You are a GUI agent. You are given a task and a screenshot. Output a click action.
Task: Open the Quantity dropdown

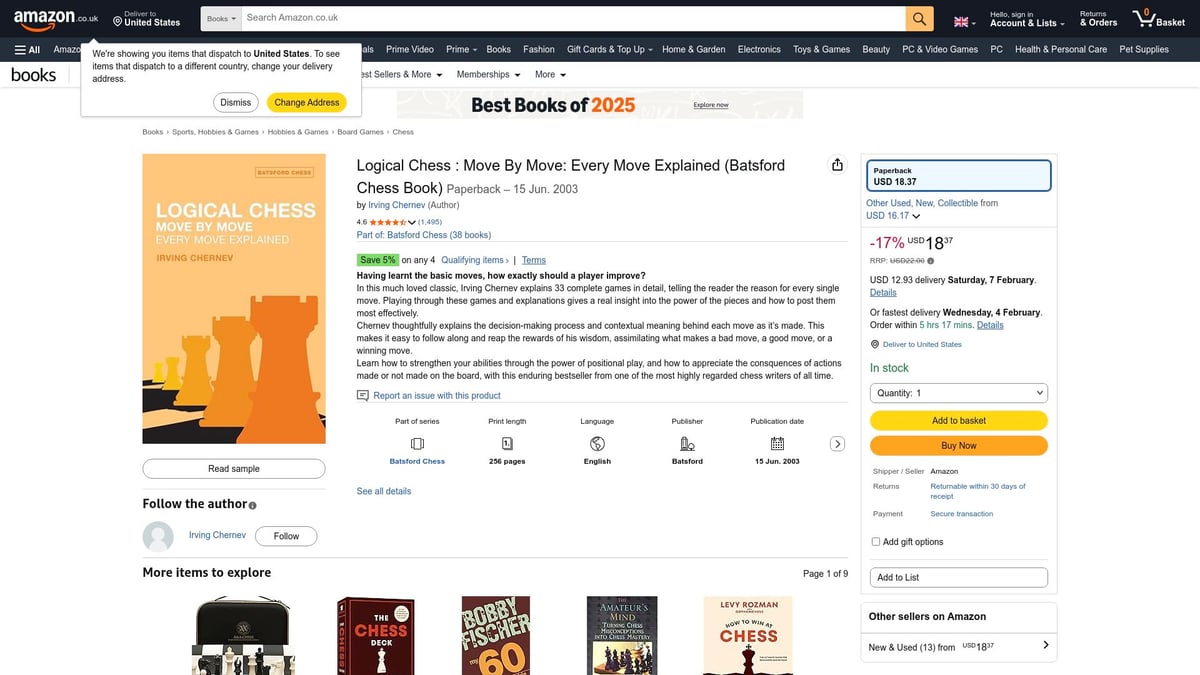[958, 393]
